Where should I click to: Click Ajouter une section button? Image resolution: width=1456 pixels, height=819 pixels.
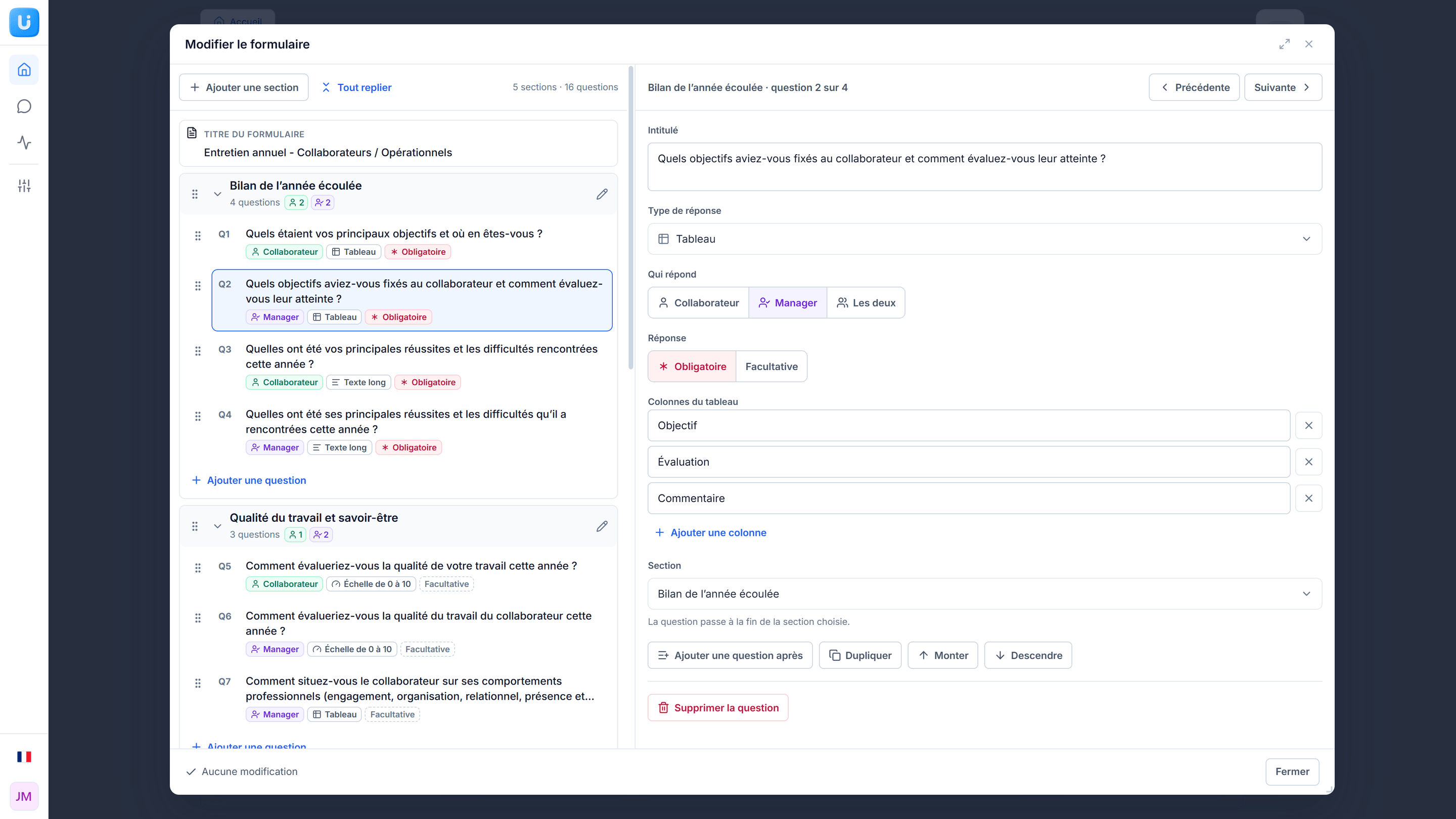pos(244,87)
